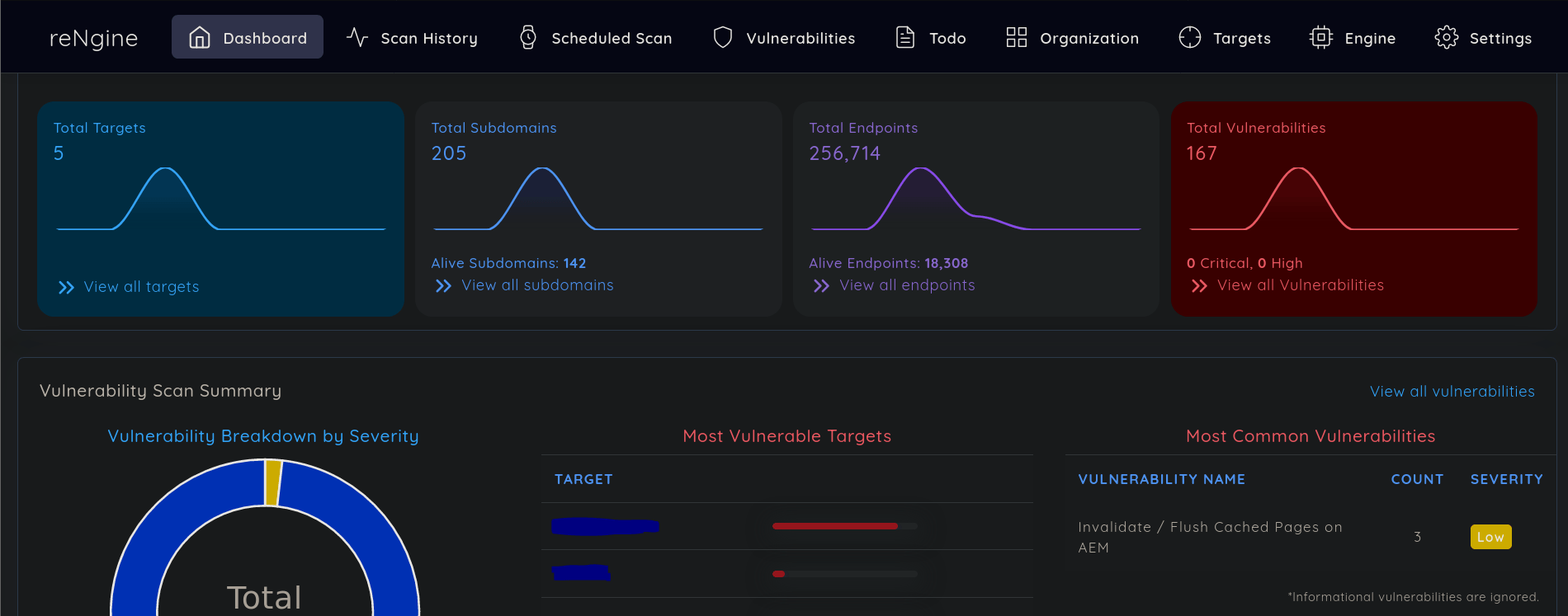The height and width of the screenshot is (616, 1568).
Task: Click the Scan History pulse icon
Action: pos(357,37)
